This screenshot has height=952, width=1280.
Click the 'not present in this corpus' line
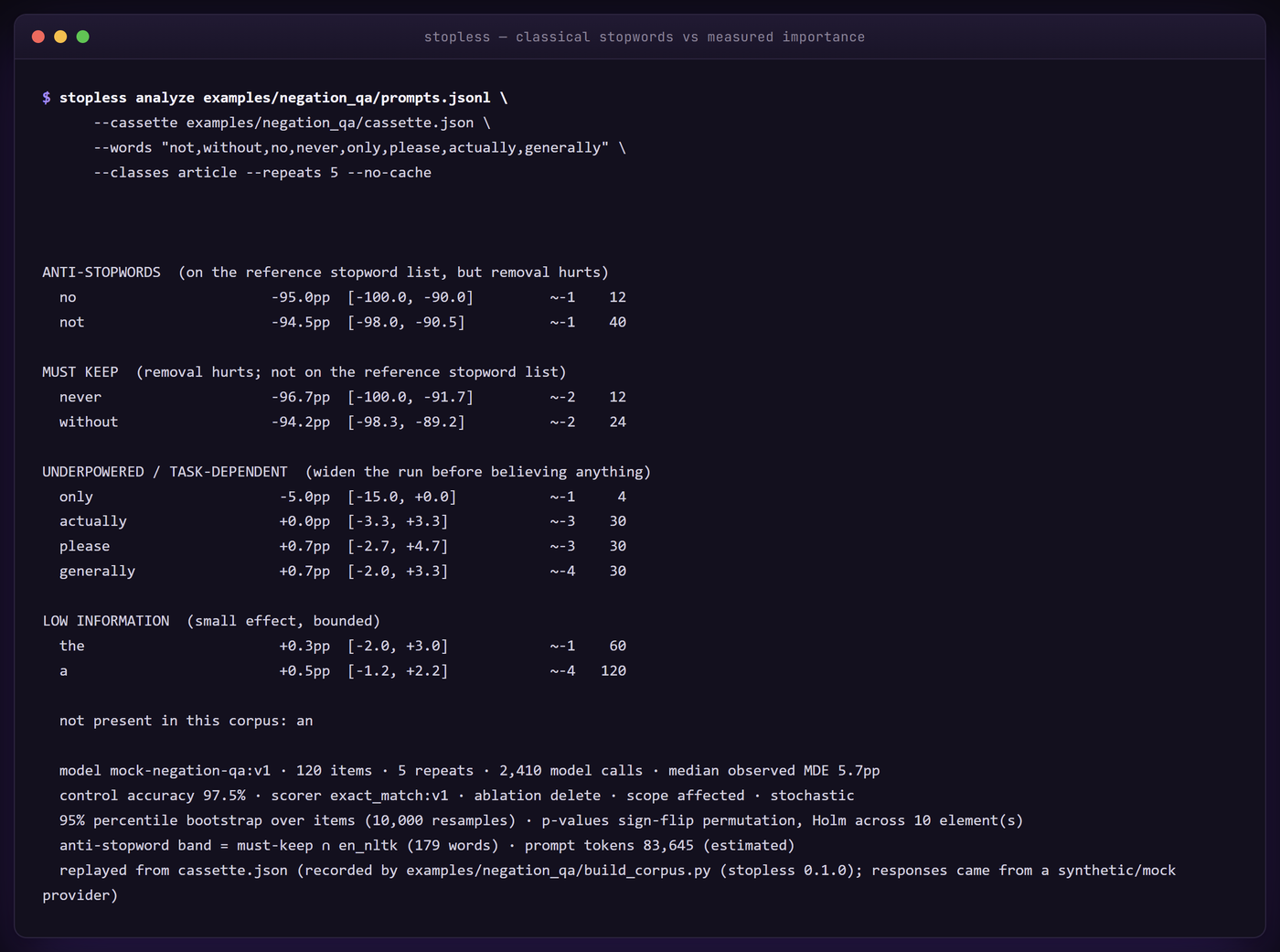coord(187,721)
